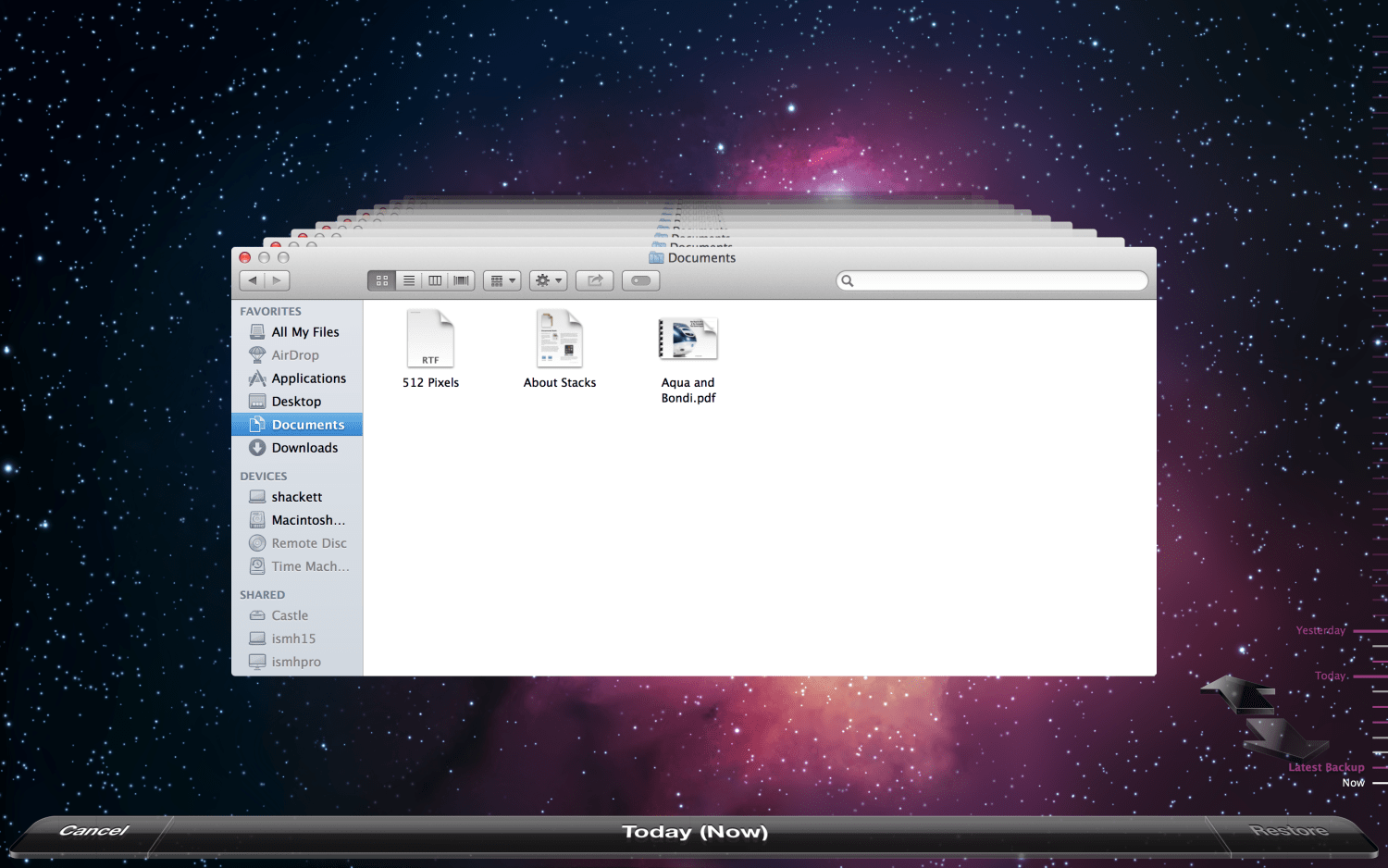Image resolution: width=1388 pixels, height=868 pixels.
Task: Select the Aqua and Bondi.pdf thumbnail
Action: point(688,340)
